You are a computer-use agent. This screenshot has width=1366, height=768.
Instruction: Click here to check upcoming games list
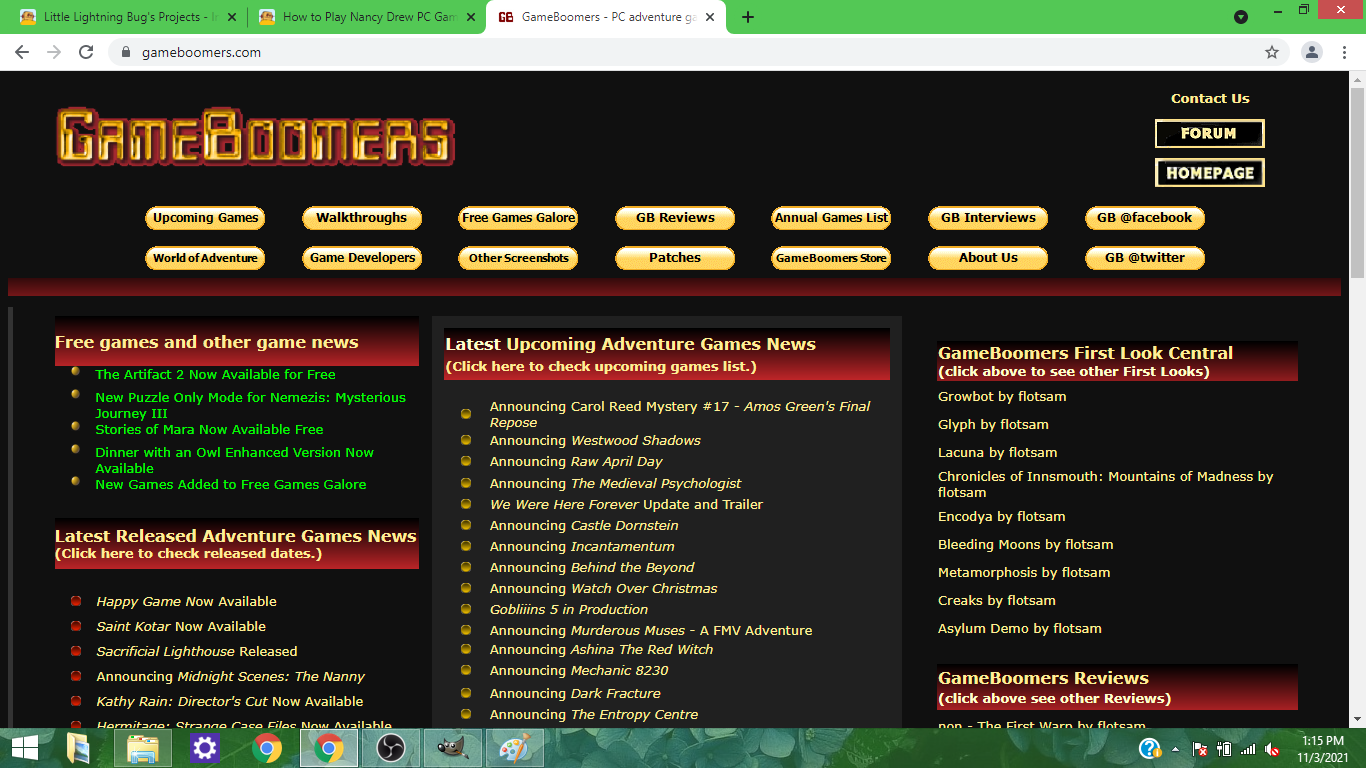(x=601, y=367)
